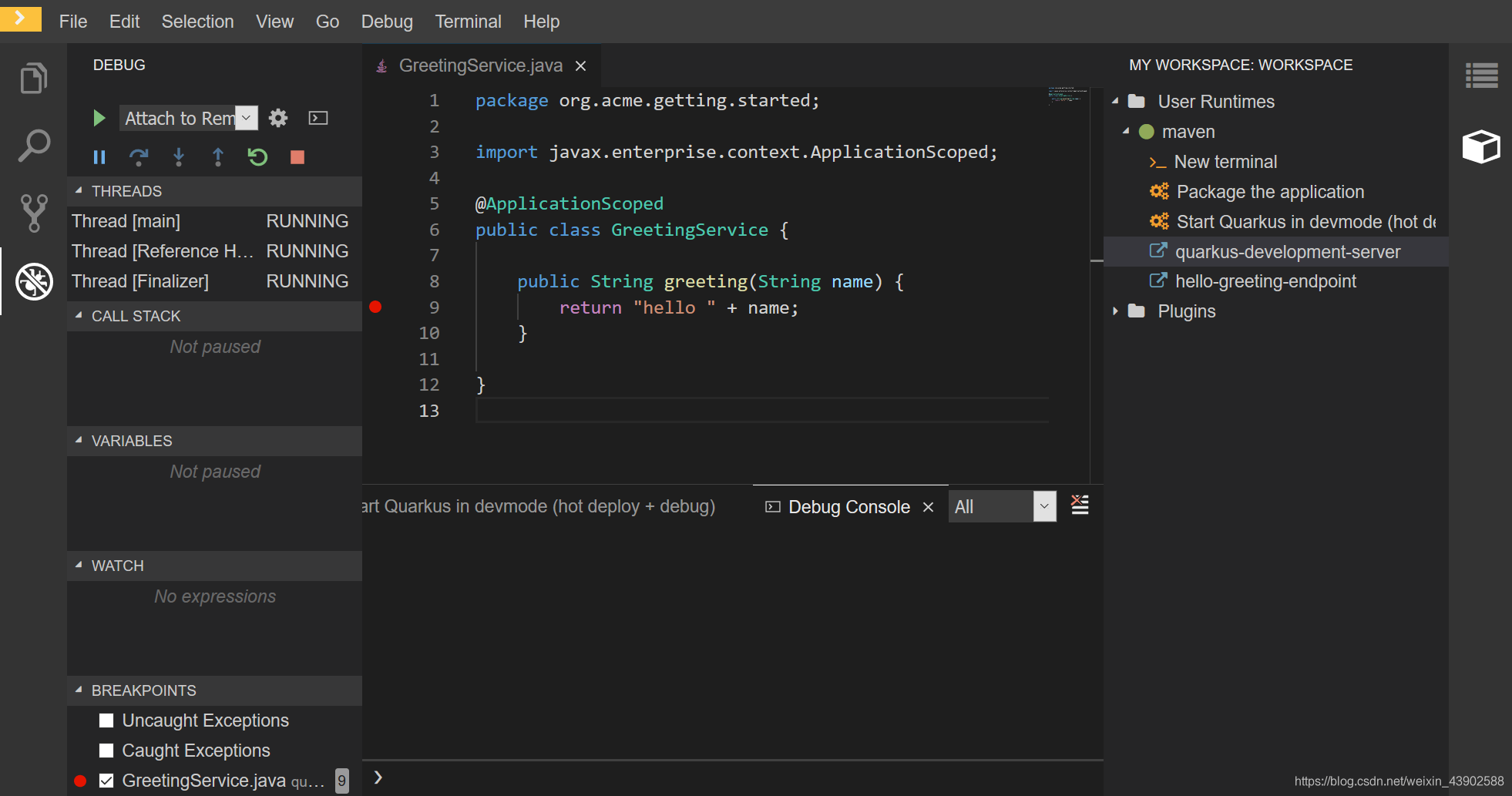This screenshot has height=796, width=1512.
Task: Open the Explorer files icon in sidebar
Action: click(x=34, y=78)
